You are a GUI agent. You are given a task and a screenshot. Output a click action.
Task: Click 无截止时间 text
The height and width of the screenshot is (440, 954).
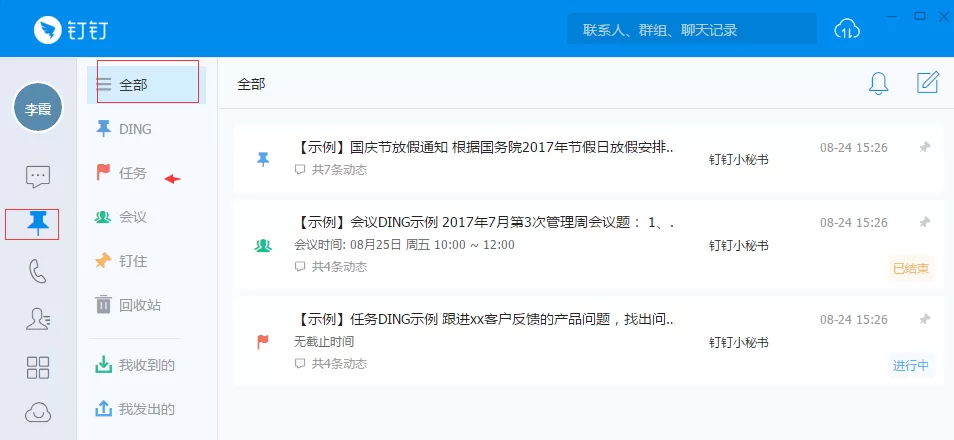[324, 341]
